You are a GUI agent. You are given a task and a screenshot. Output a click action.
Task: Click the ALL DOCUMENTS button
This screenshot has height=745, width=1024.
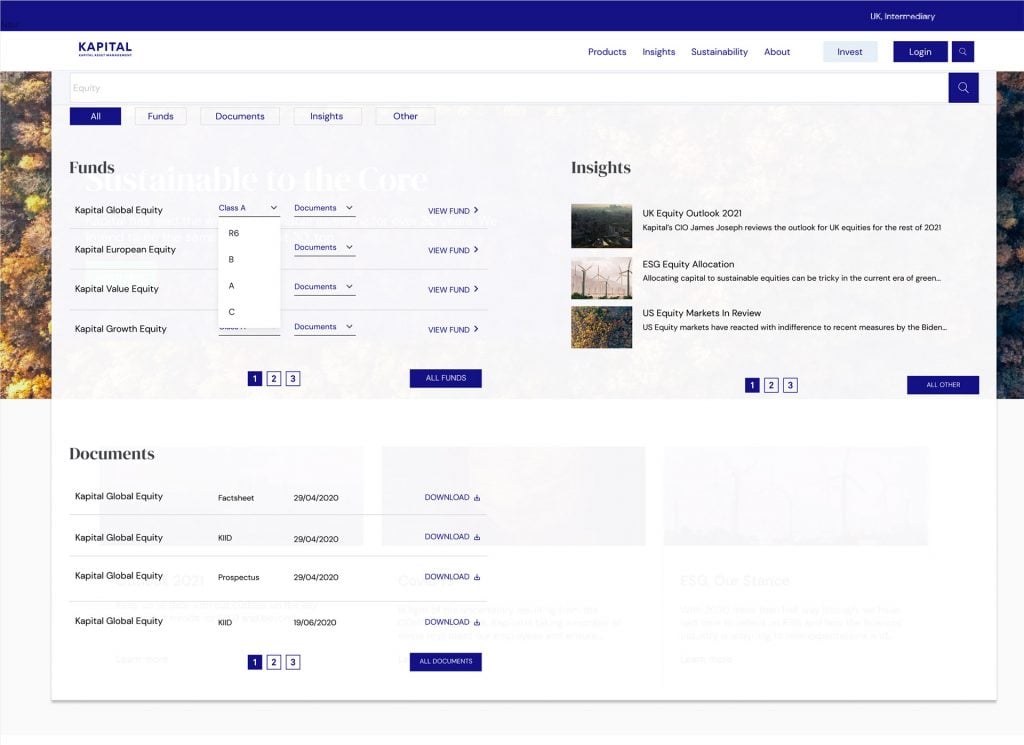445,661
